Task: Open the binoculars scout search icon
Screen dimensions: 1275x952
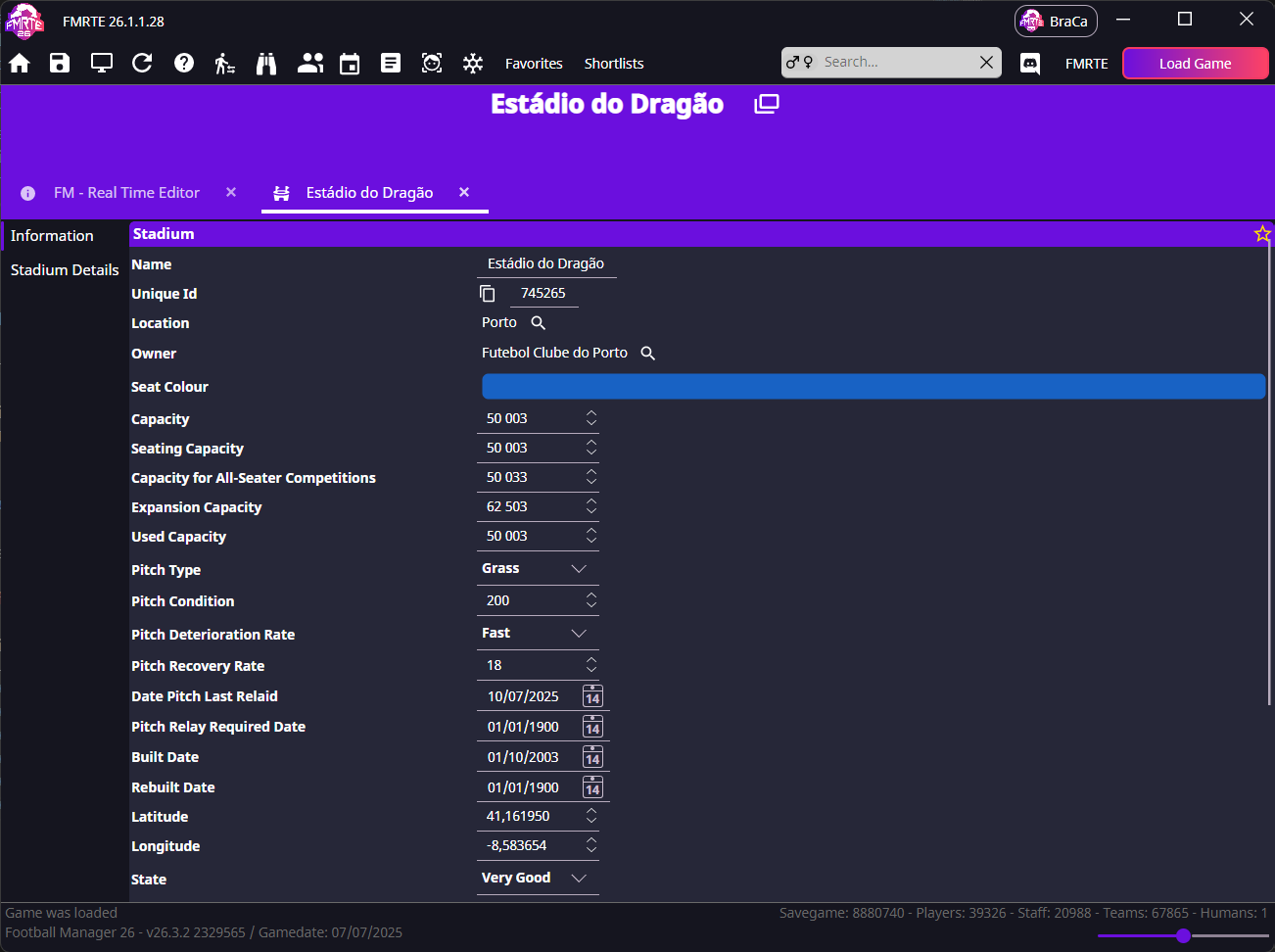Action: tap(266, 64)
